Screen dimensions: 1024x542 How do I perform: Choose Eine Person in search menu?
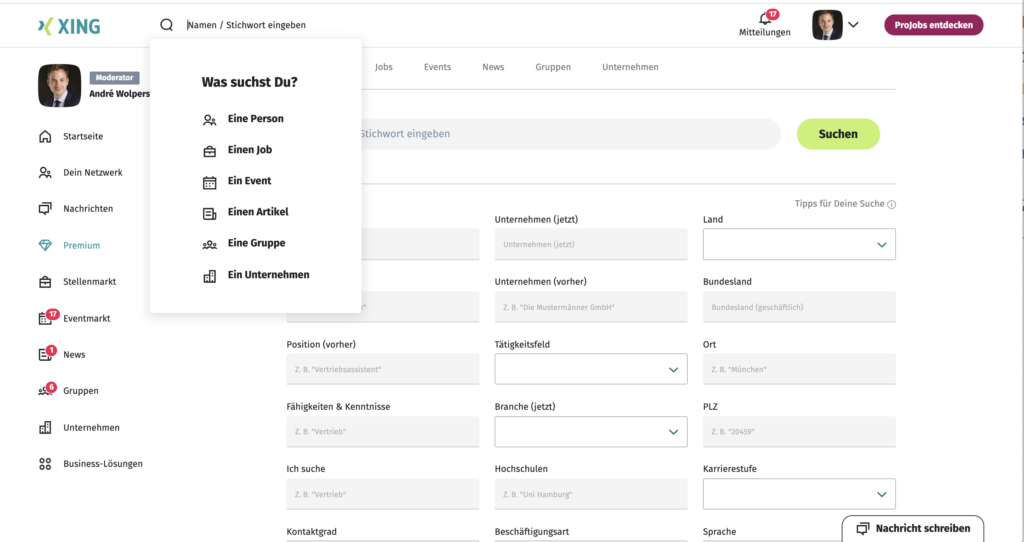pyautogui.click(x=255, y=119)
